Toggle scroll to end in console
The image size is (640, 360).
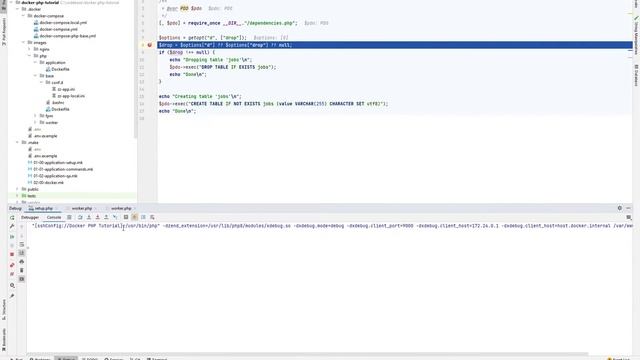click(22, 253)
